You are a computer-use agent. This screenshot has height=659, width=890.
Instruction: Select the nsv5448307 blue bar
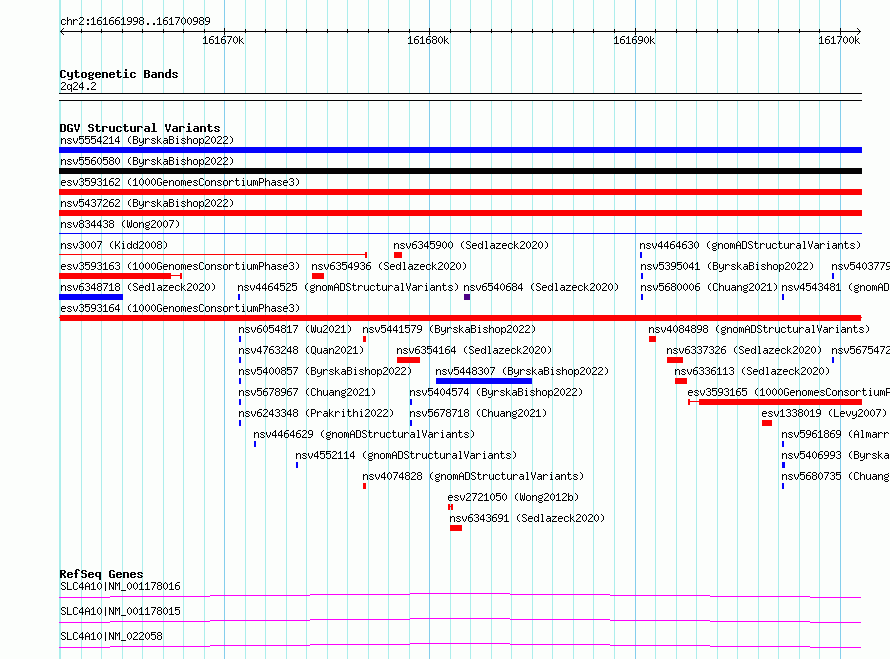click(x=484, y=381)
